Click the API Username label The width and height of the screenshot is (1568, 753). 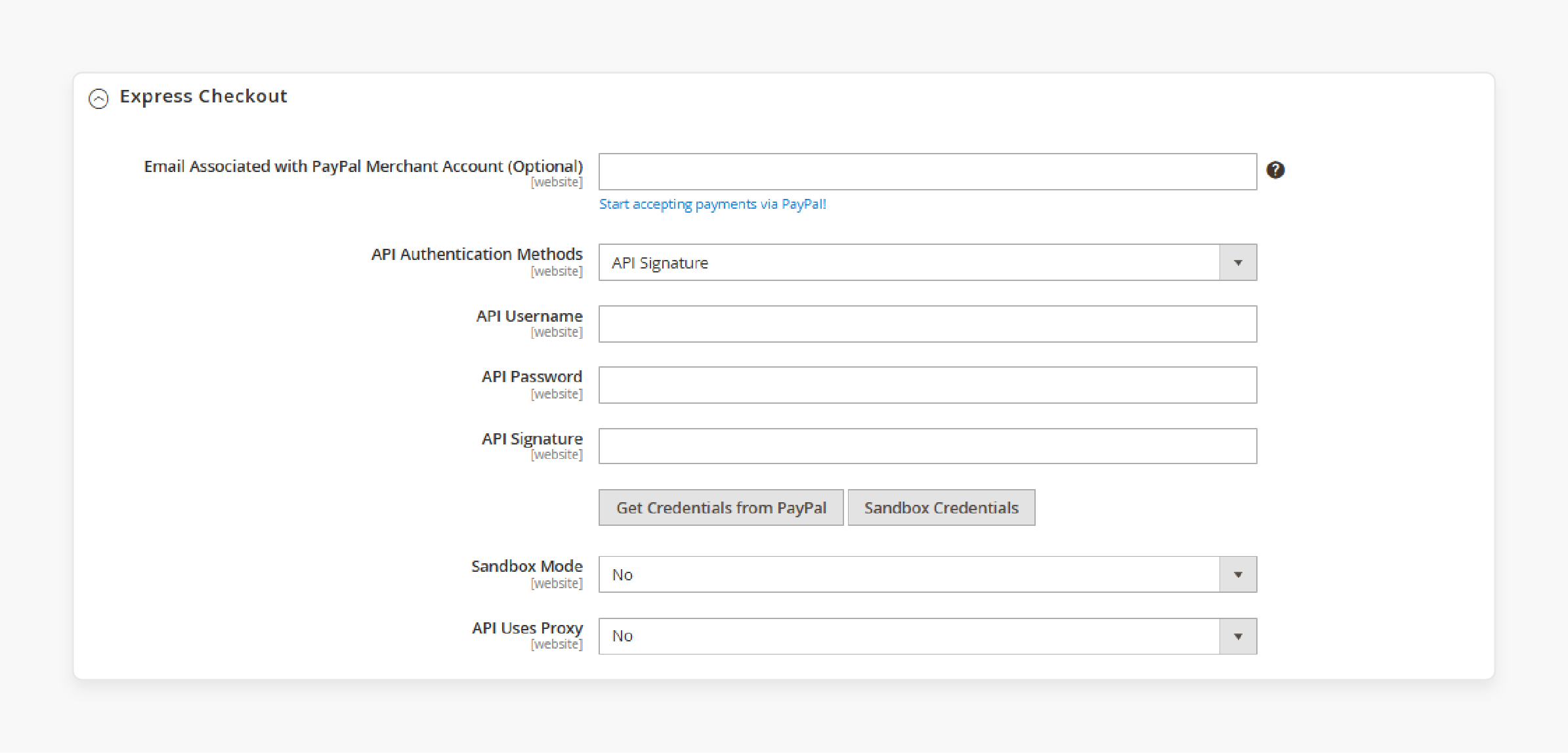pos(530,316)
